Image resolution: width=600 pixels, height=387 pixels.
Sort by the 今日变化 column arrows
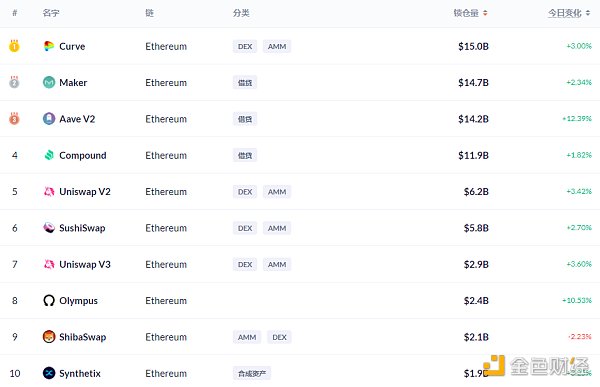click(x=588, y=13)
